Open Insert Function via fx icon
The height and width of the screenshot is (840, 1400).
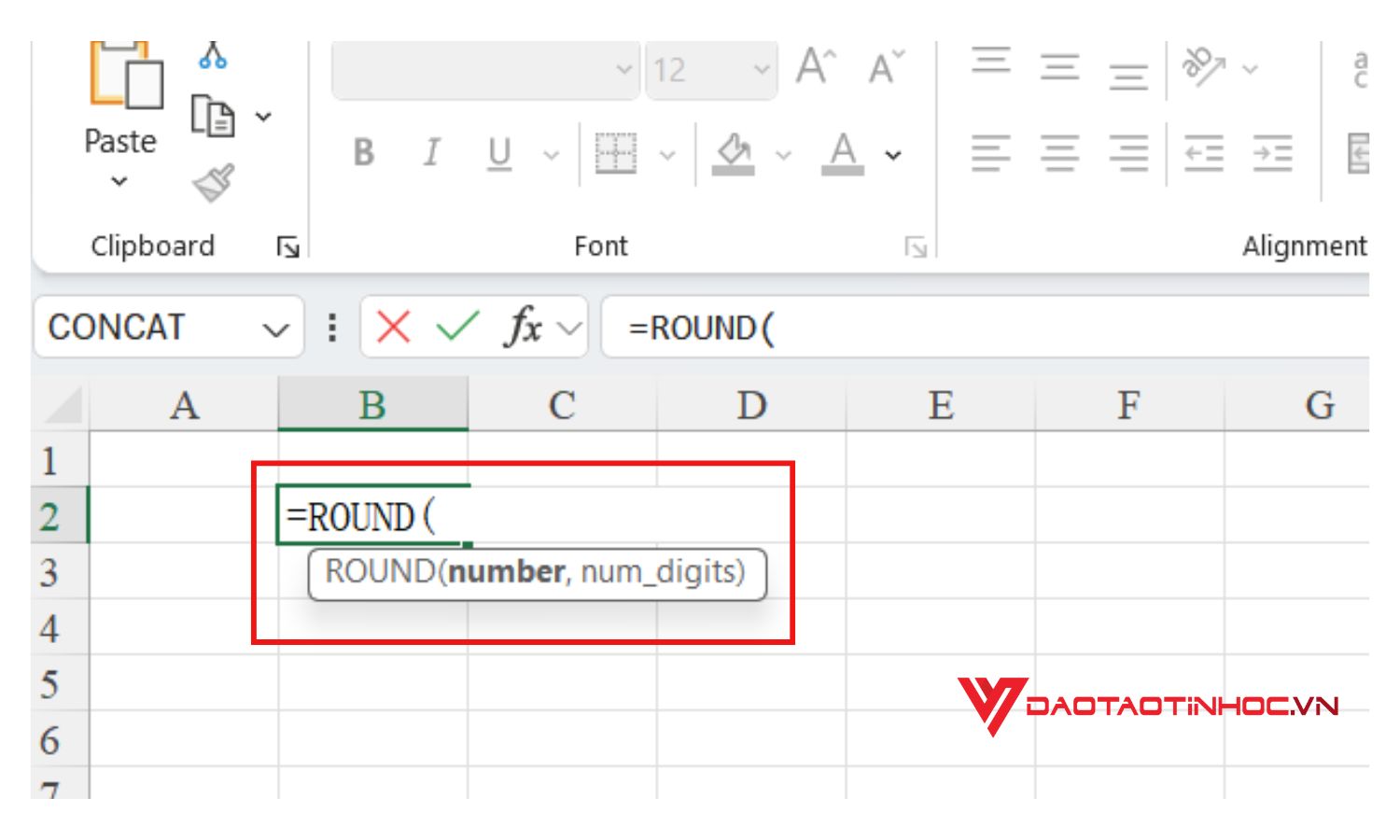tap(524, 327)
